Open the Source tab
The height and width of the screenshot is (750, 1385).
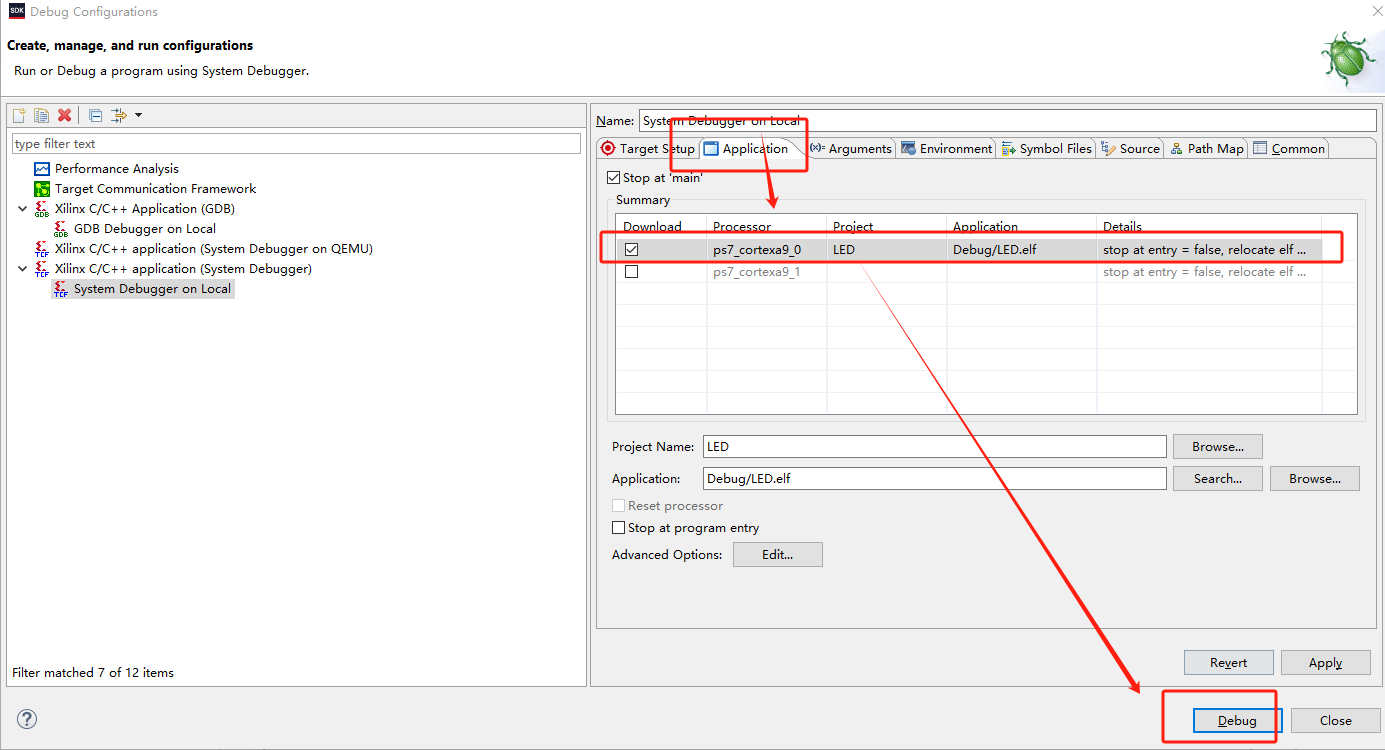click(x=1130, y=148)
